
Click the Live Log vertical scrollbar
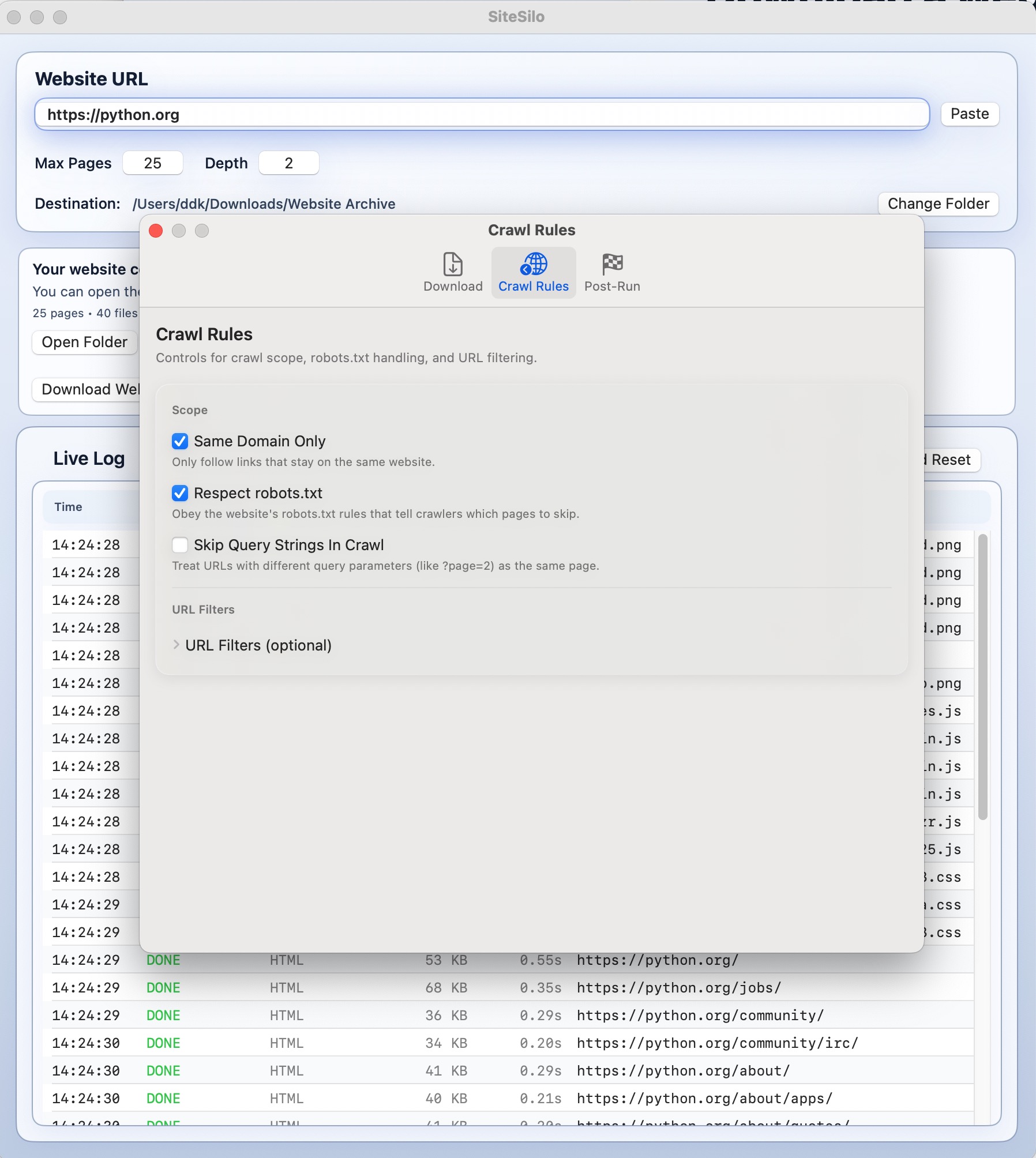[x=983, y=677]
